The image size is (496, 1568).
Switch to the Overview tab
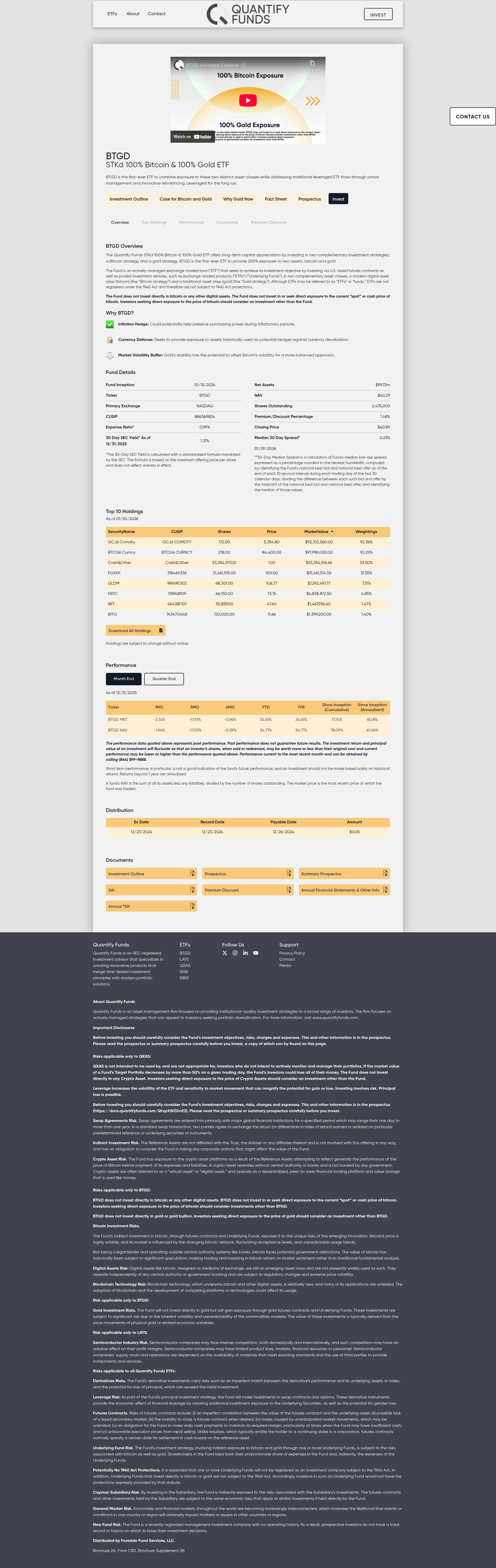pyautogui.click(x=120, y=223)
